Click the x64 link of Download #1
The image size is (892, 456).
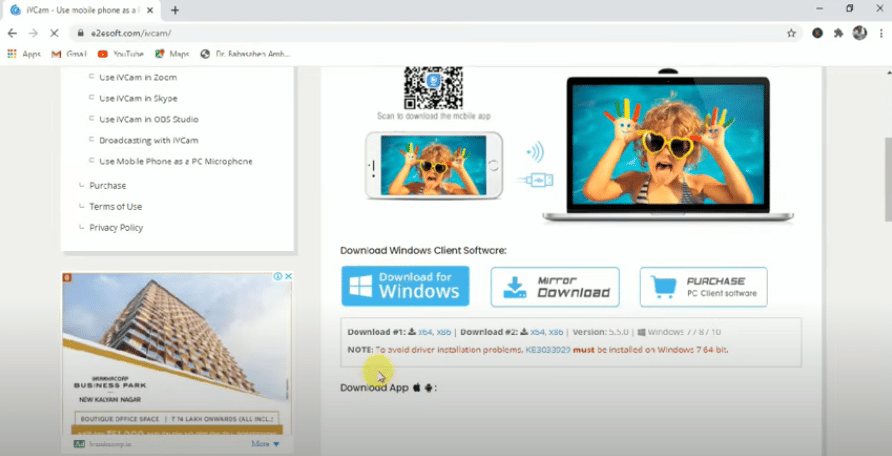tap(425, 332)
